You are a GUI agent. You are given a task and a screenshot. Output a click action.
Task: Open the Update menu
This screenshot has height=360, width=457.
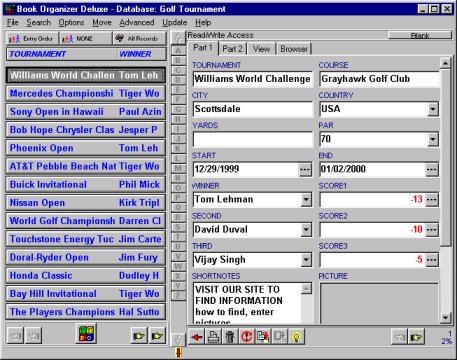pos(175,23)
